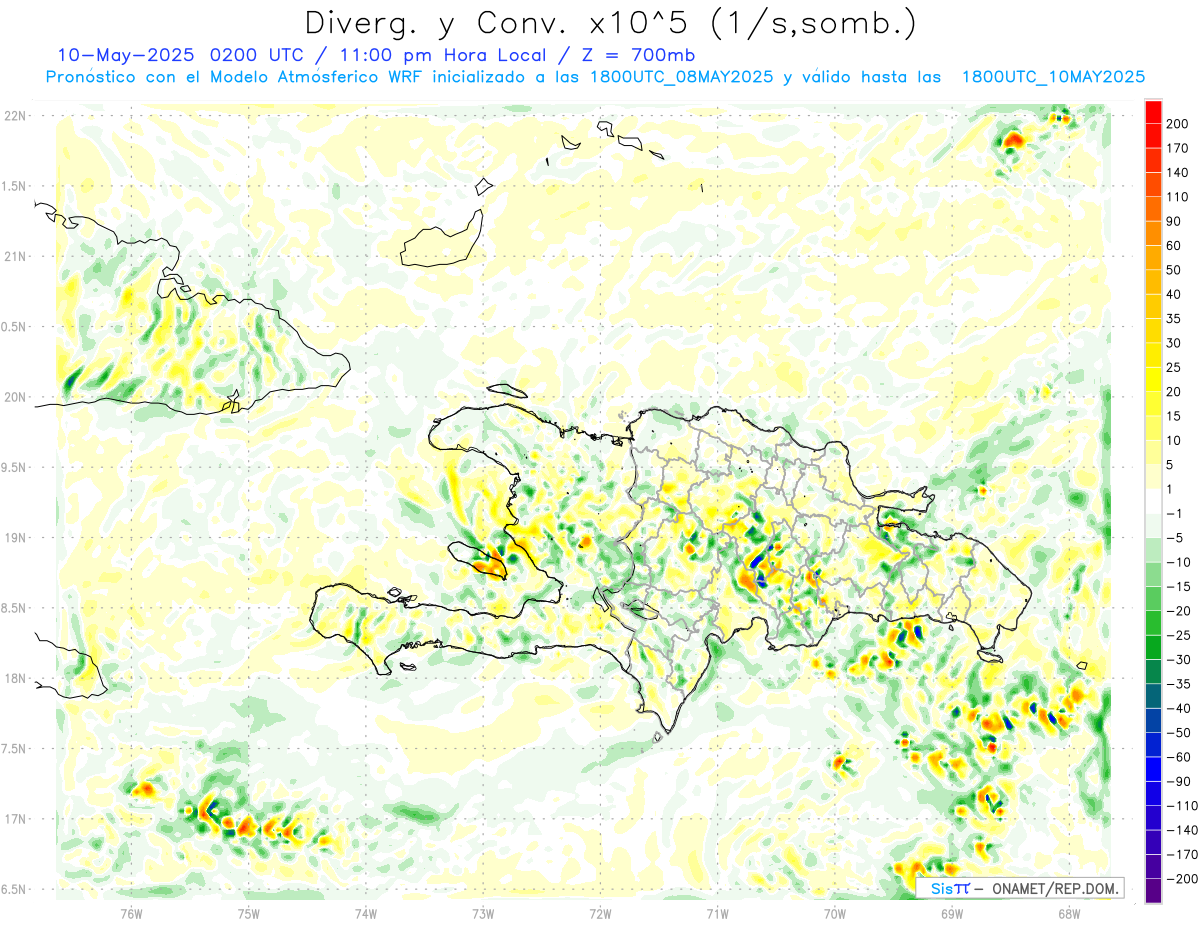Click the '70W' longitude label
This screenshot has width=1200, height=927.
[x=835, y=913]
